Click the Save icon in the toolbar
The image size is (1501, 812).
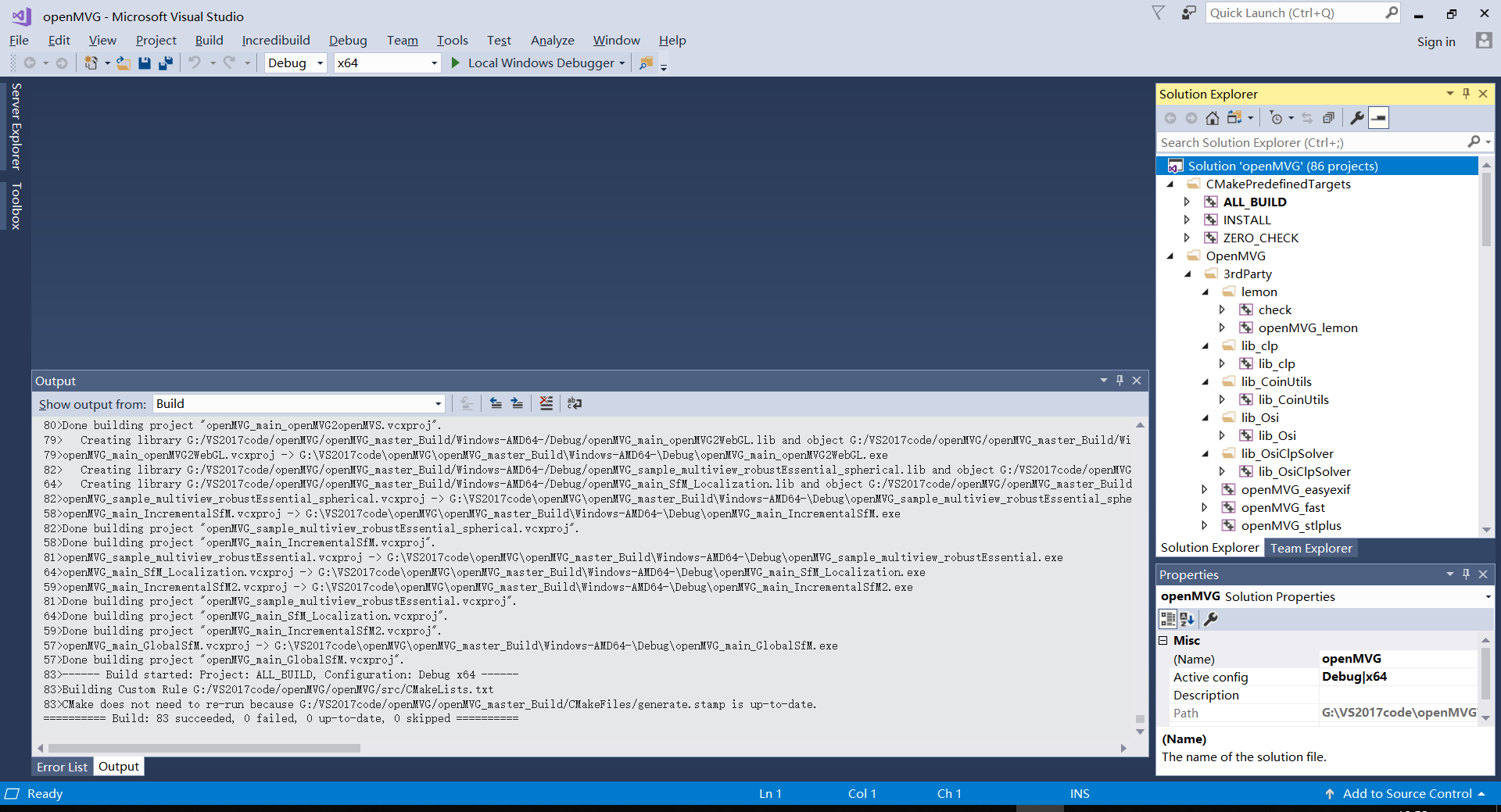coord(145,63)
